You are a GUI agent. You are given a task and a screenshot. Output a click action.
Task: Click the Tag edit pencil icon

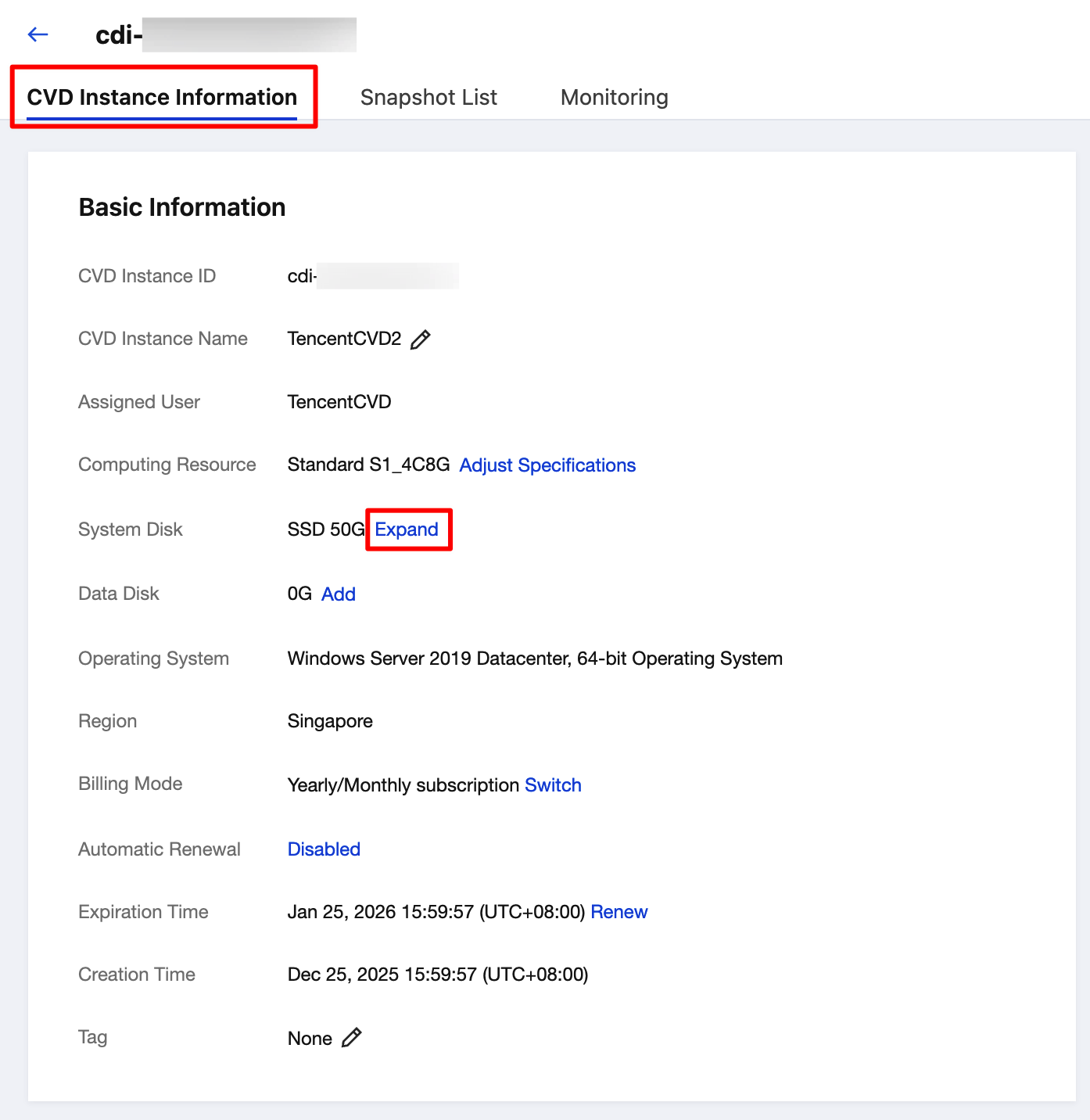[x=352, y=1038]
